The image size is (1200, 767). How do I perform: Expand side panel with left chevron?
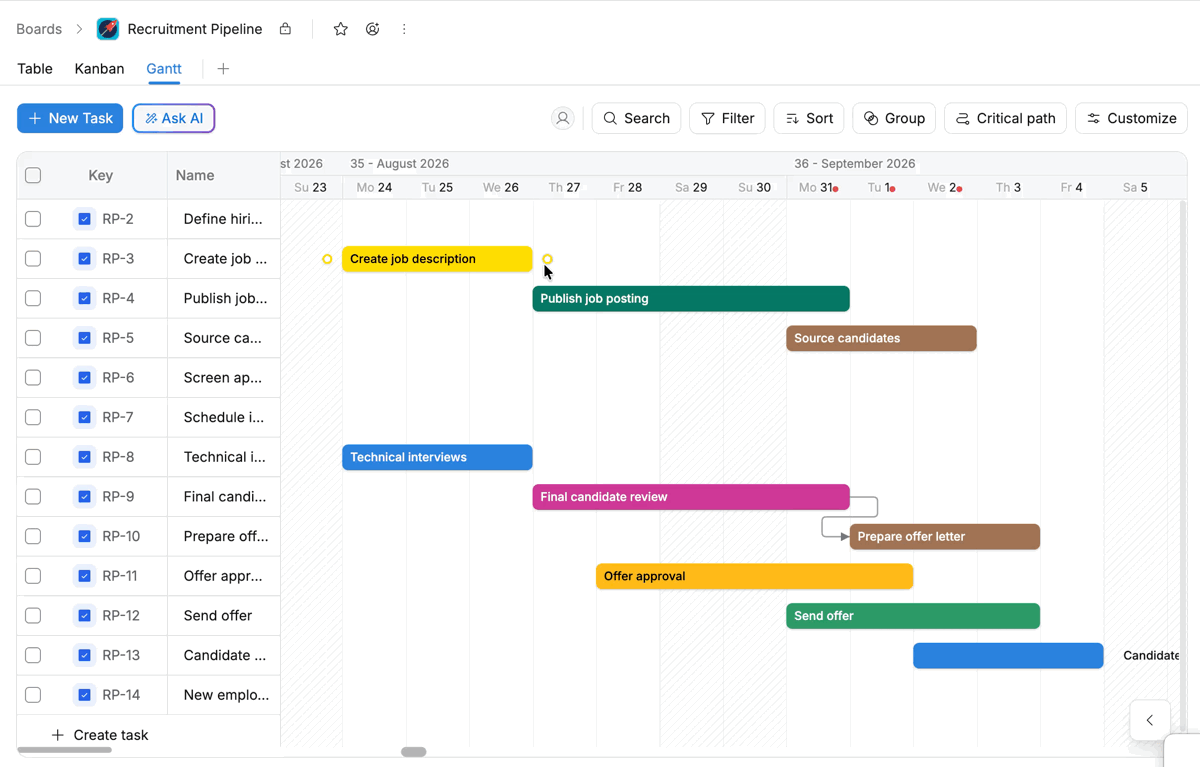tap(1150, 720)
